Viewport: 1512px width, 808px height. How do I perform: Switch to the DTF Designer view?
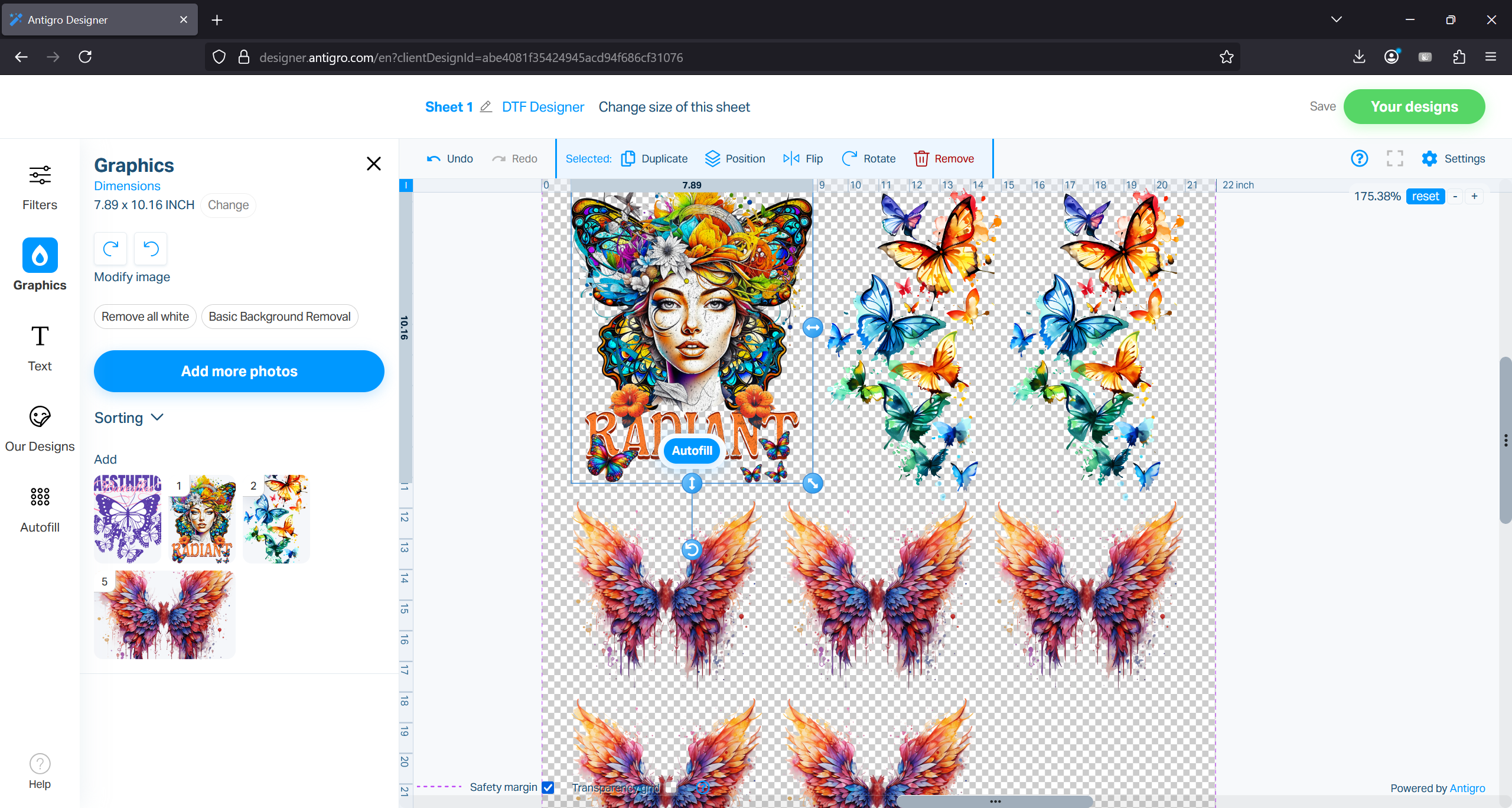pyautogui.click(x=543, y=107)
